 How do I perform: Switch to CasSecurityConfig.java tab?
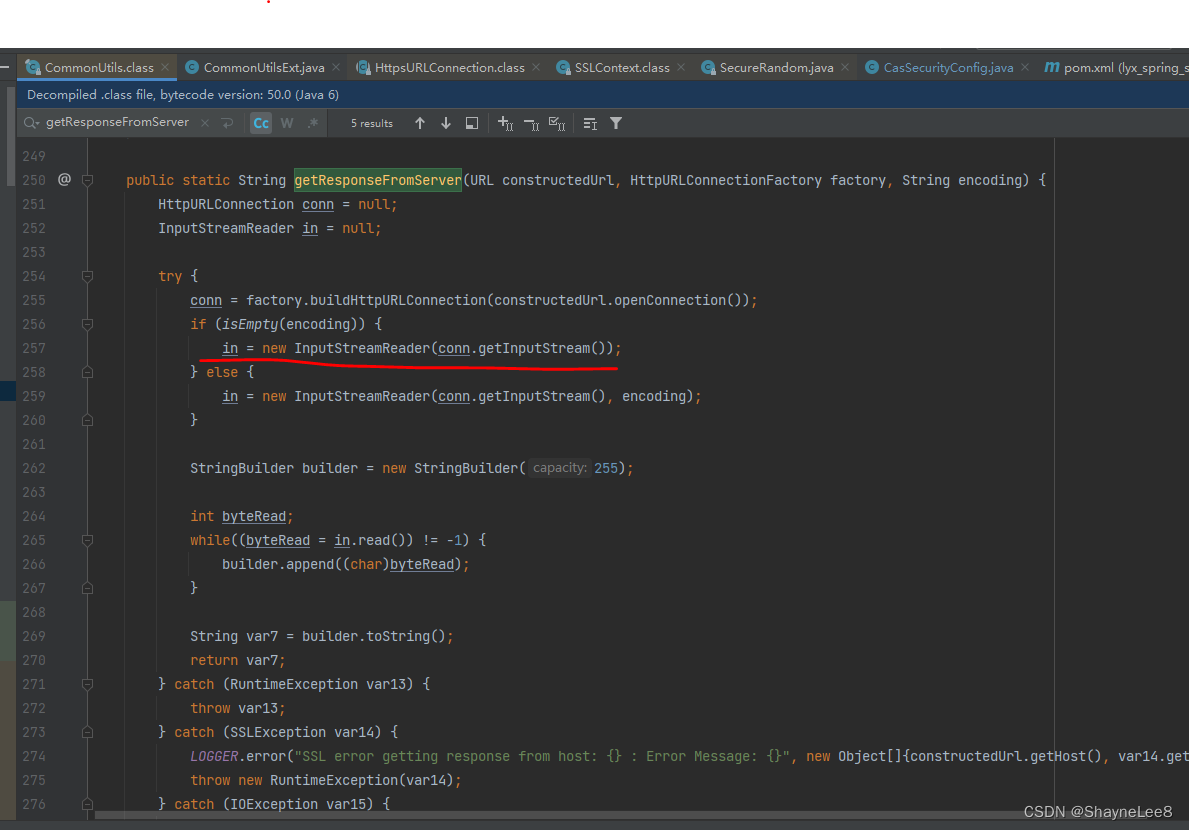[948, 67]
